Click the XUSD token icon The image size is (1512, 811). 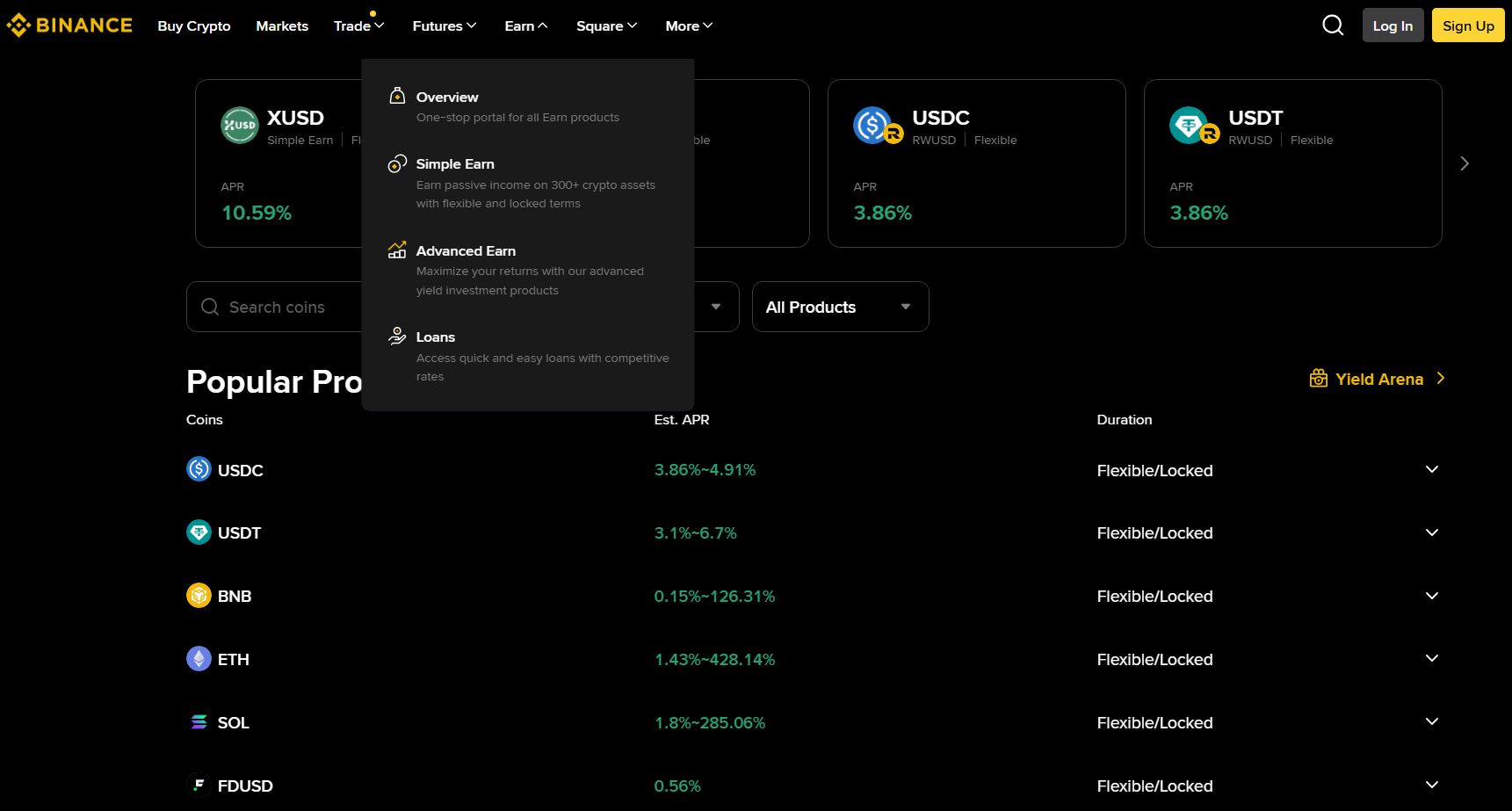pos(239,125)
